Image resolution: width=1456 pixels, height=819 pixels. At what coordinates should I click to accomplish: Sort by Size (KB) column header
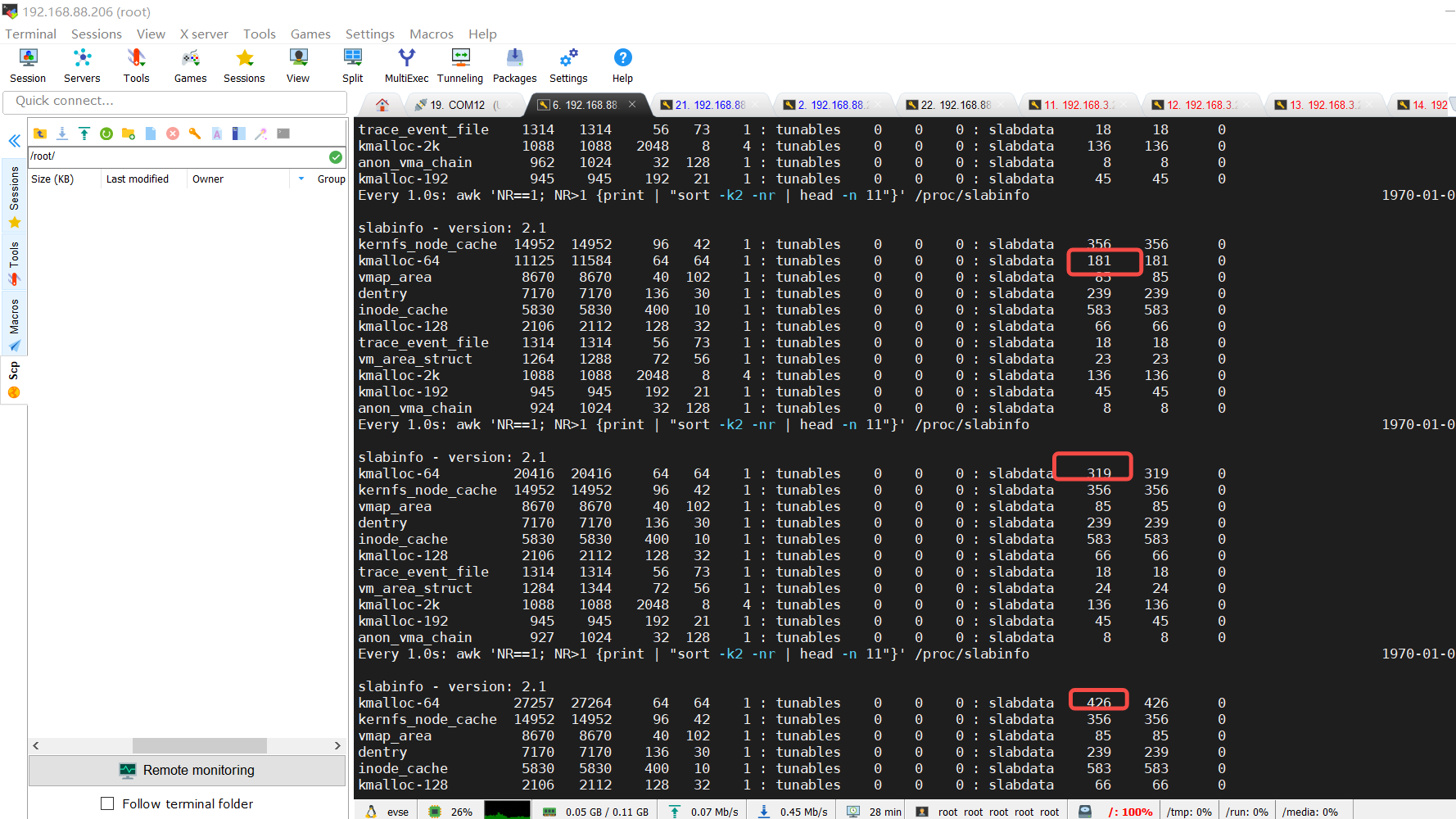coord(52,179)
